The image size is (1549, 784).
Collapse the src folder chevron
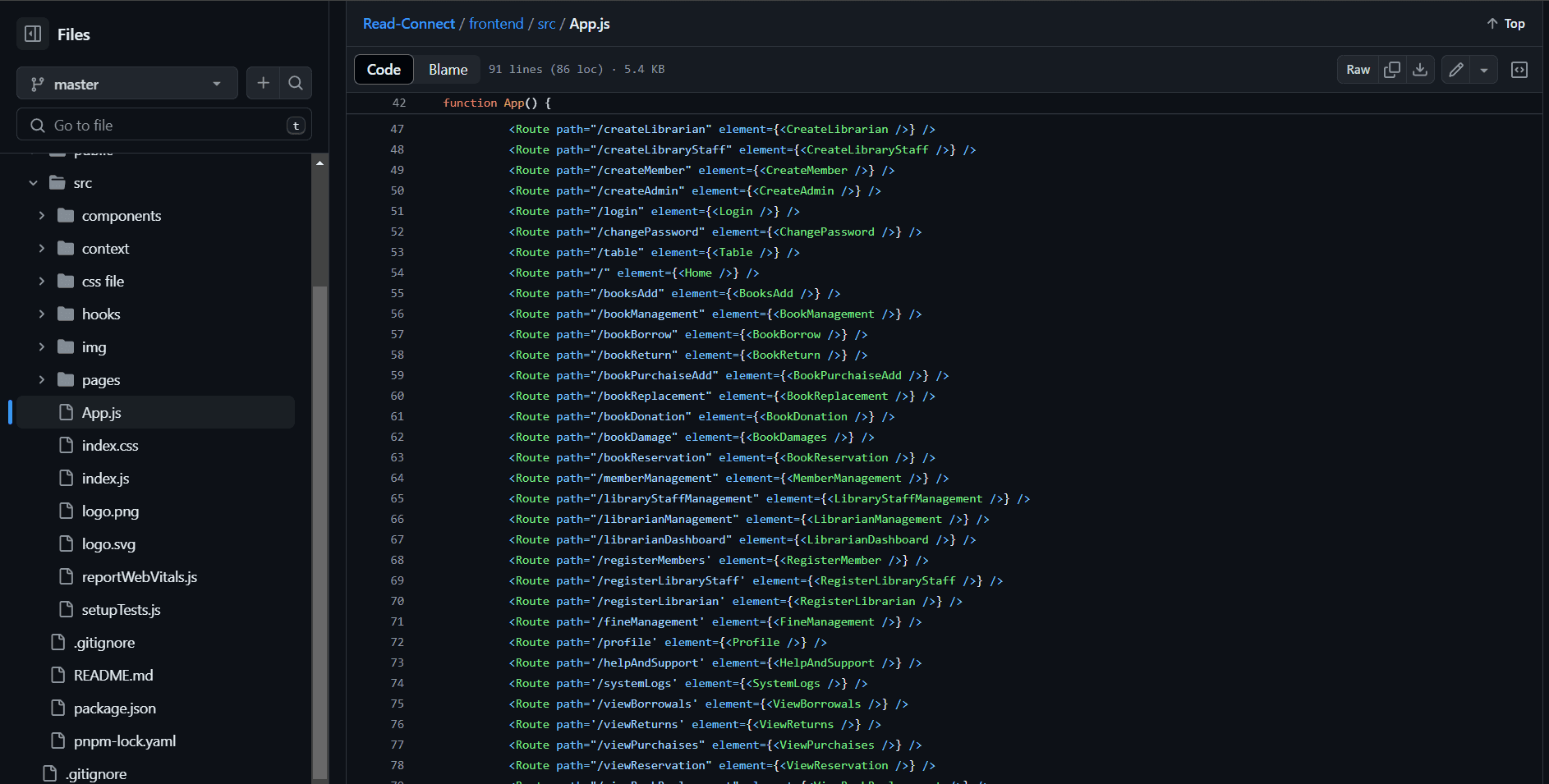coord(33,183)
